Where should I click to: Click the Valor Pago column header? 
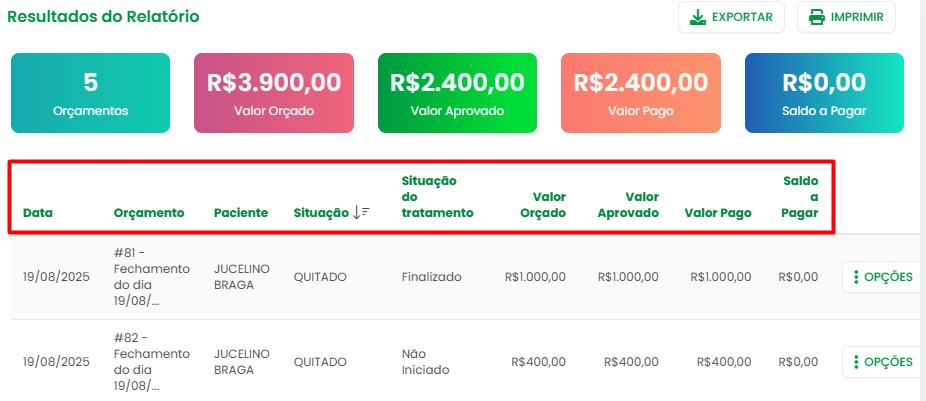tap(718, 212)
